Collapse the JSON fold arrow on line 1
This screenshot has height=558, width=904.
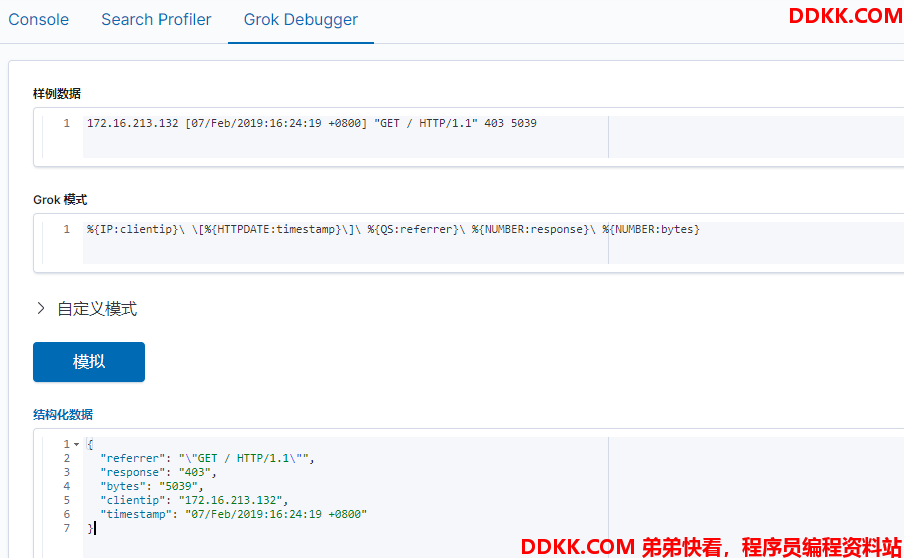click(77, 444)
